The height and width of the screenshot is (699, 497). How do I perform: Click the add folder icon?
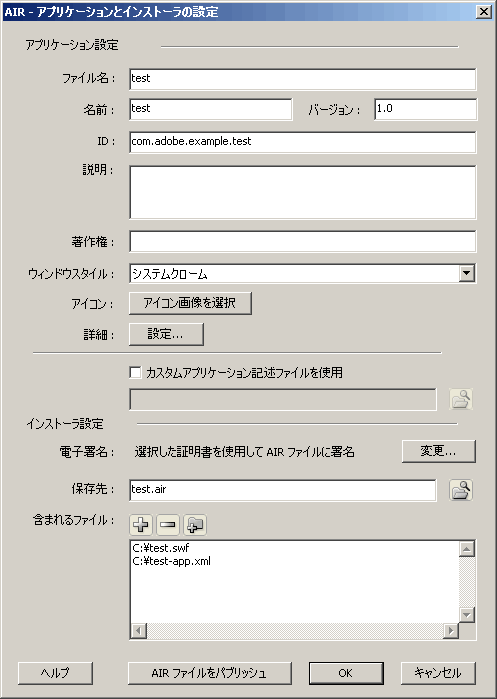(x=195, y=525)
